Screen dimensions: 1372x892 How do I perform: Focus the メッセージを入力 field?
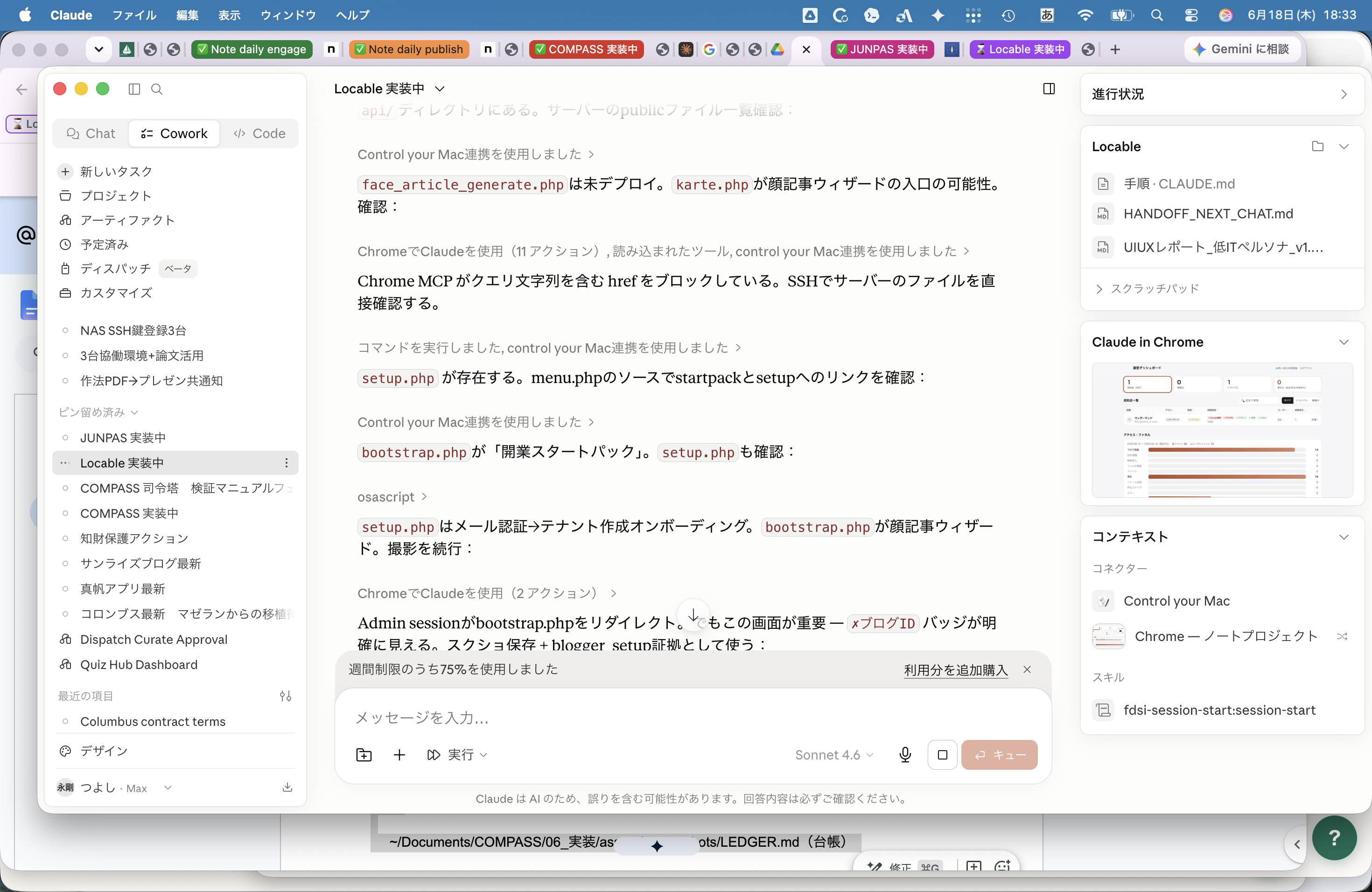pyautogui.click(x=693, y=718)
